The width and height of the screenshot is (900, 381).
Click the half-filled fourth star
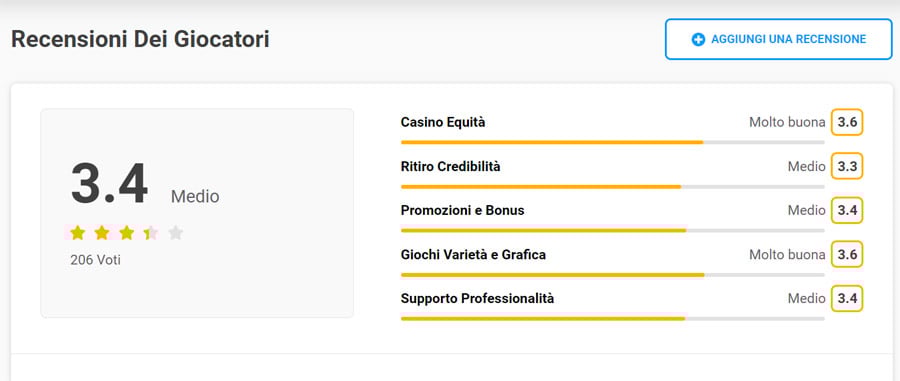(151, 232)
